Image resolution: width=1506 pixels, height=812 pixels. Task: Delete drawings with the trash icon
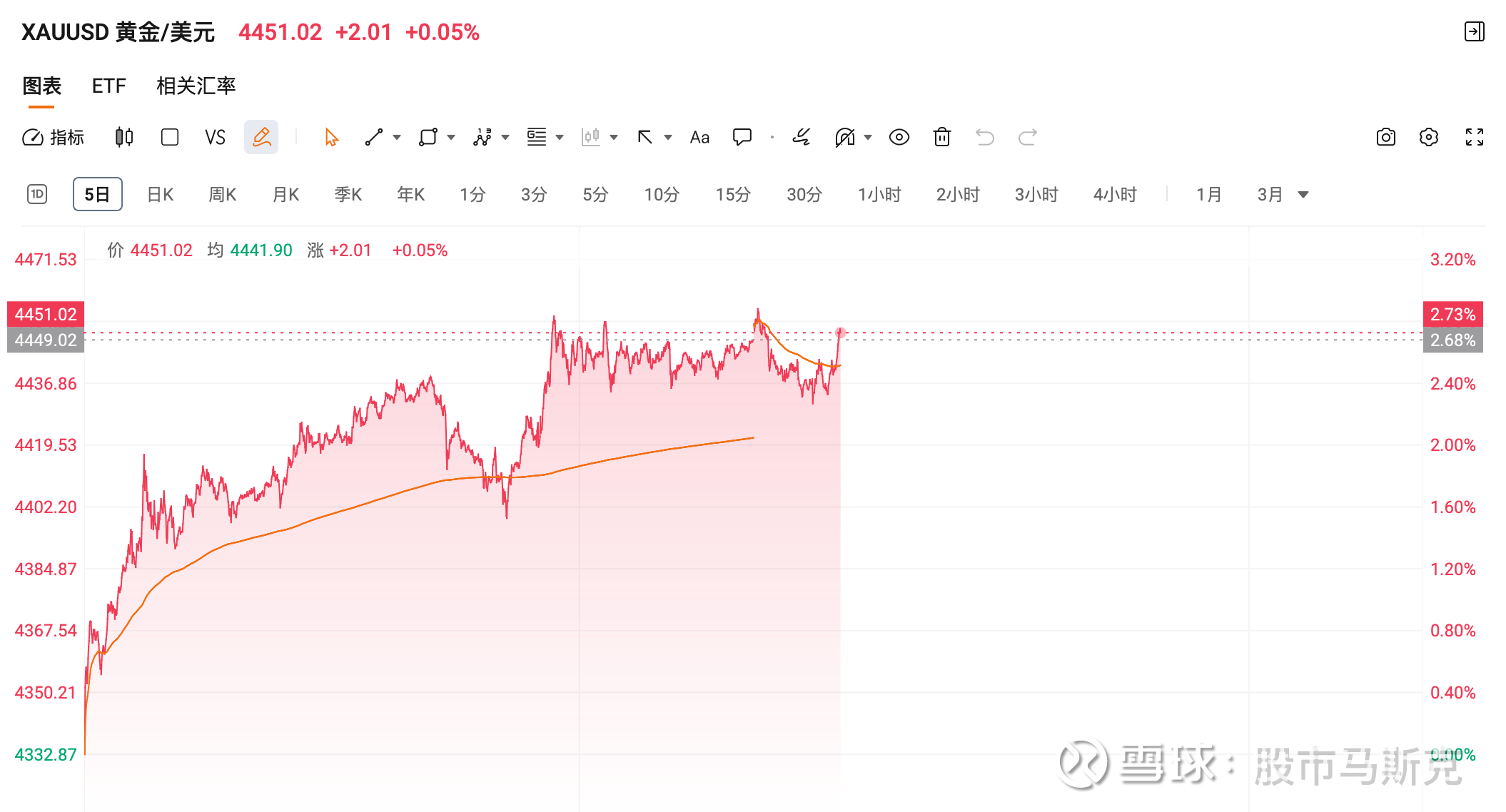941,137
